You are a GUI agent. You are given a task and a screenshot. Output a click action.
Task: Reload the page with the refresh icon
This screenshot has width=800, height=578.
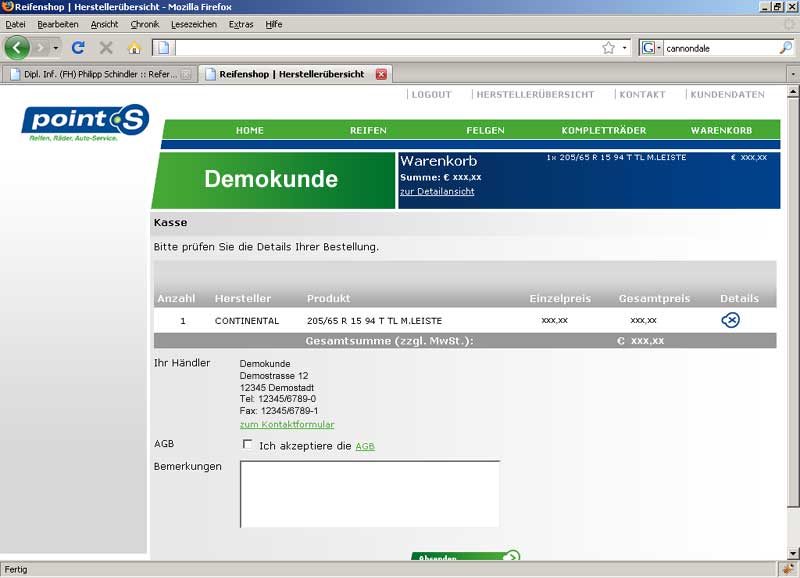(78, 47)
